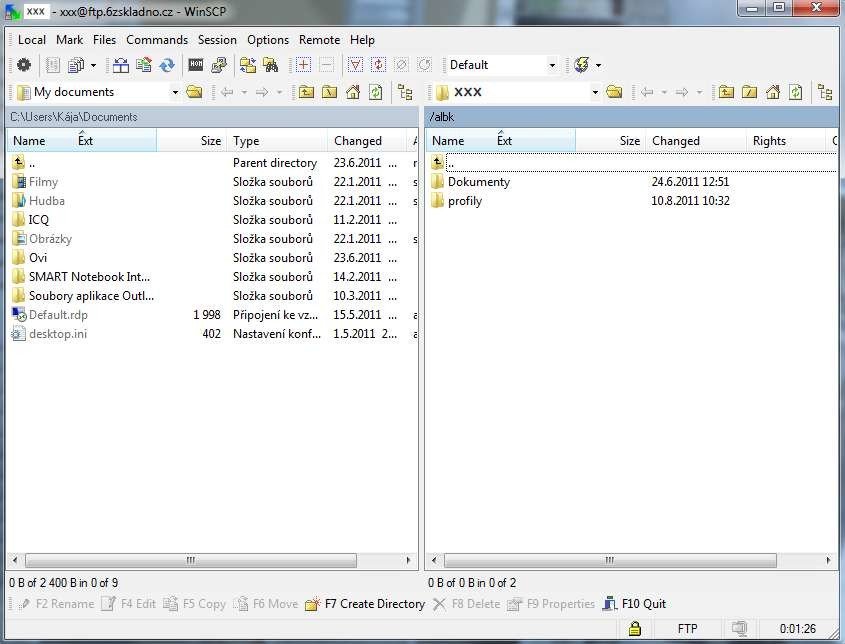The width and height of the screenshot is (845, 644).
Task: Click remote panel horizontal scrollbar thumb
Action: (610, 560)
